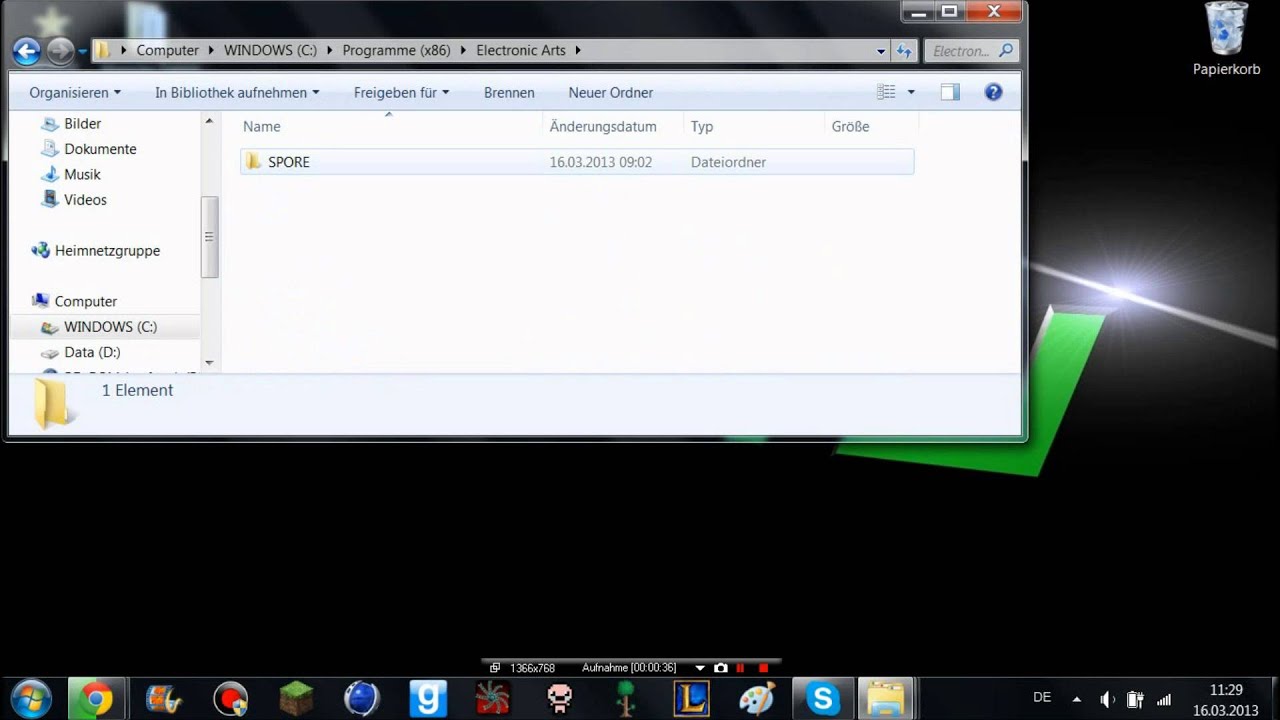This screenshot has width=1280, height=720.
Task: Click the volume speaker tray icon
Action: (1107, 700)
